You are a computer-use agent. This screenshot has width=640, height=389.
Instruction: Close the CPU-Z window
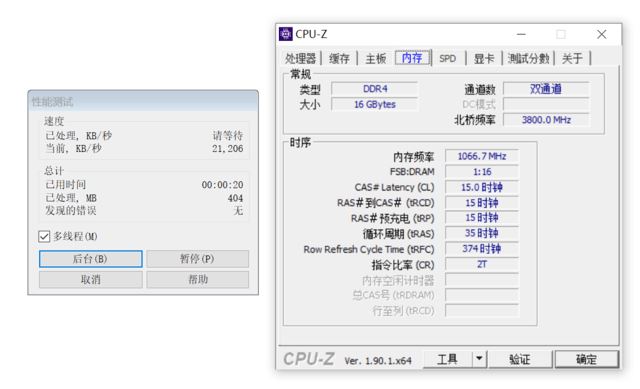602,34
